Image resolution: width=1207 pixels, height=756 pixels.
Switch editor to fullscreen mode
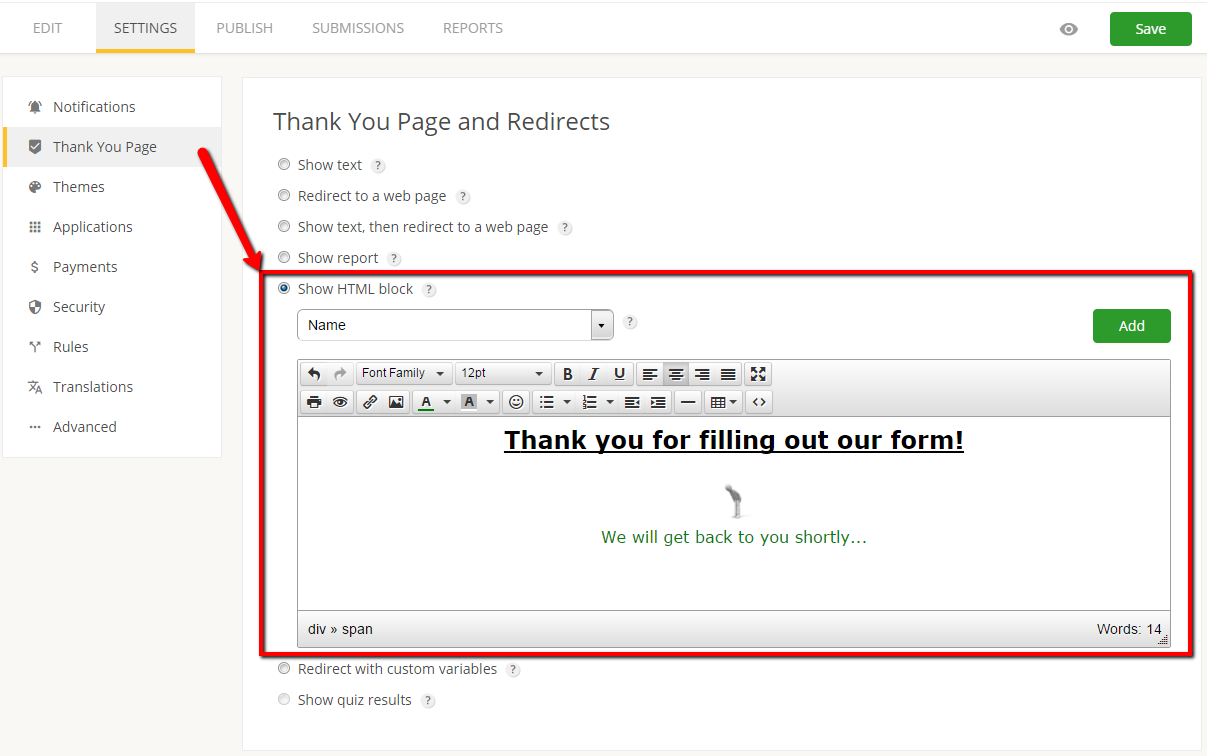758,374
